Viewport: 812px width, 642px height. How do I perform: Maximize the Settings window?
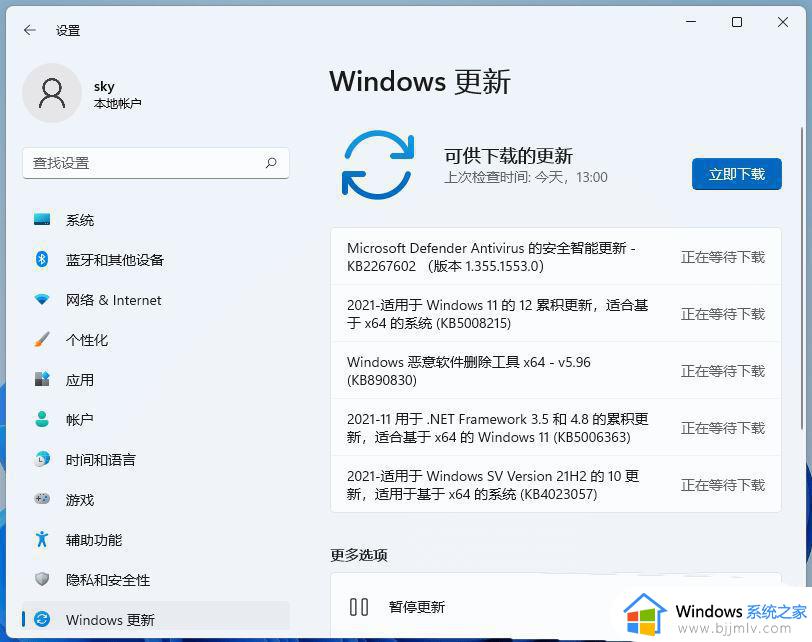tap(736, 22)
